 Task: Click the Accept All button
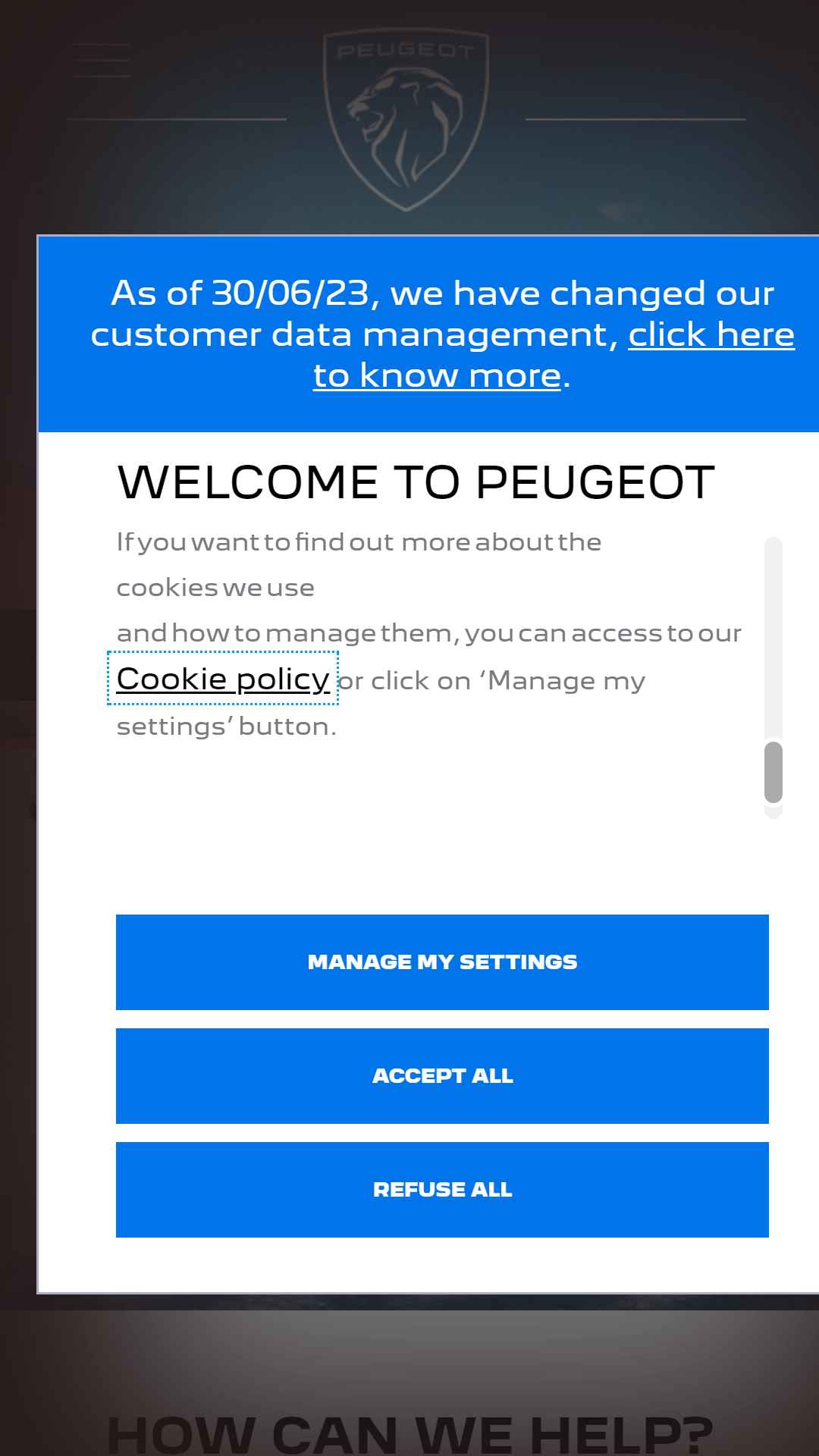tap(442, 1075)
